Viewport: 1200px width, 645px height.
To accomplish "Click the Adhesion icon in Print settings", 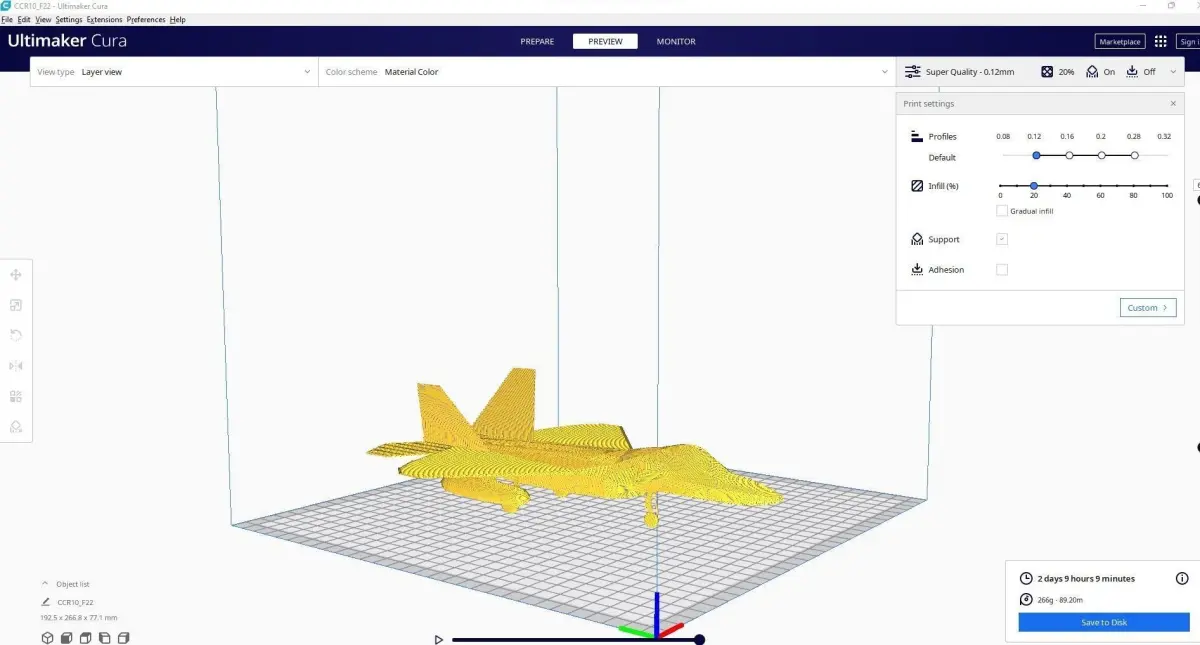I will (917, 270).
